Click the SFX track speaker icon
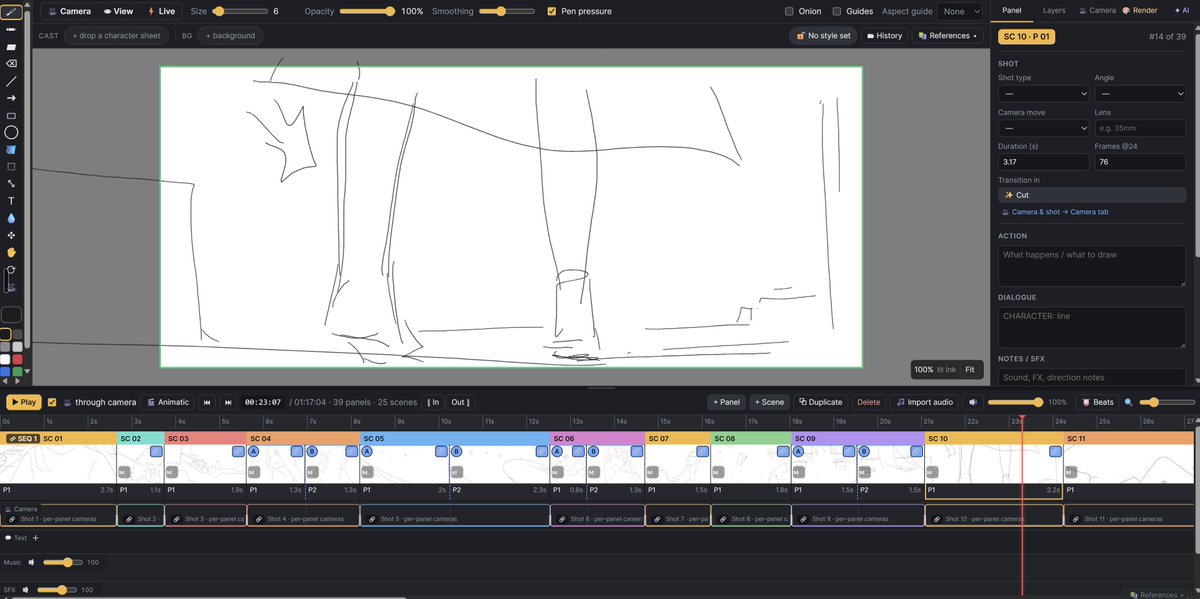The width and height of the screenshot is (1200, 599). [27, 590]
